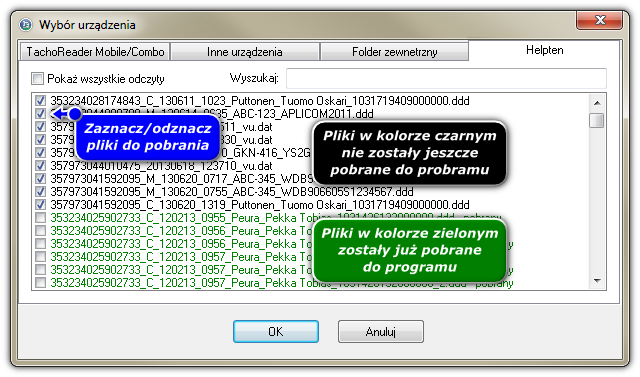Viewport: 640px width, 377px height.
Task: Close the Wybór urządzenia dialog
Action: (599, 20)
